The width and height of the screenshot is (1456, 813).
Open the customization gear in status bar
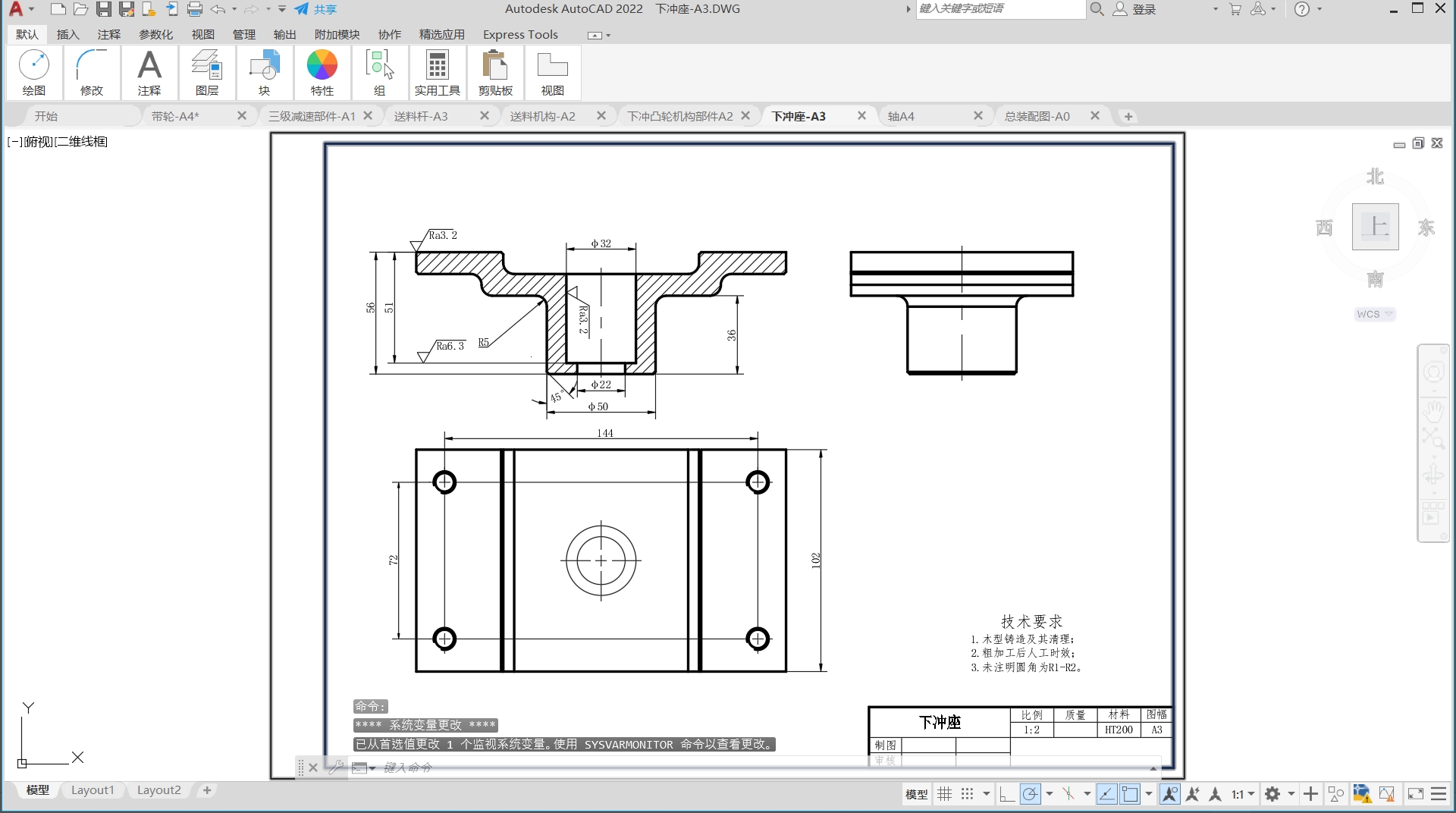click(x=1272, y=794)
